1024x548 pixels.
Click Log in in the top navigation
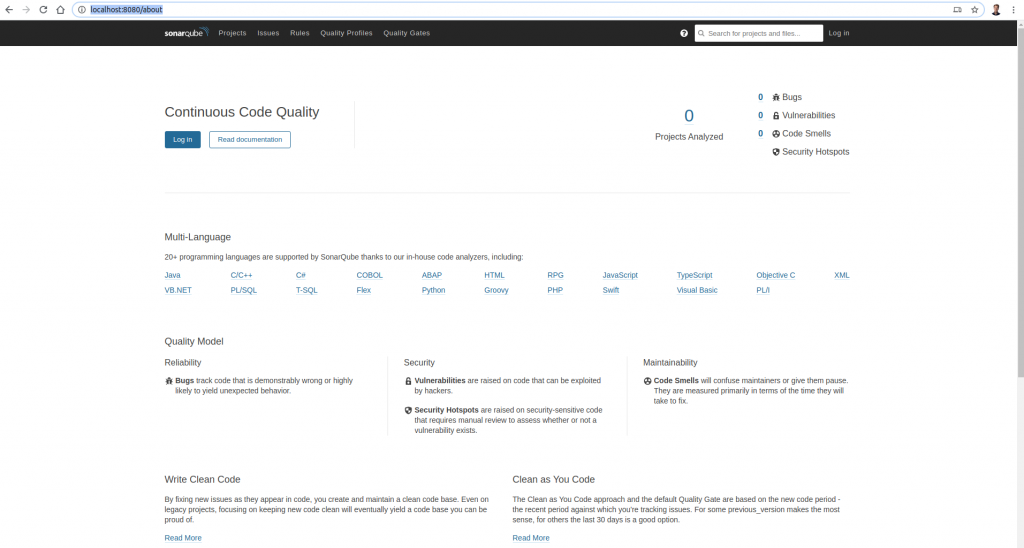(x=839, y=33)
